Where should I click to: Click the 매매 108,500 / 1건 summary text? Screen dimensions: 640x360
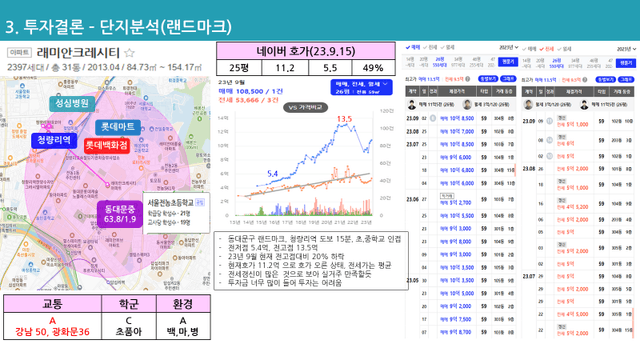[x=250, y=91]
